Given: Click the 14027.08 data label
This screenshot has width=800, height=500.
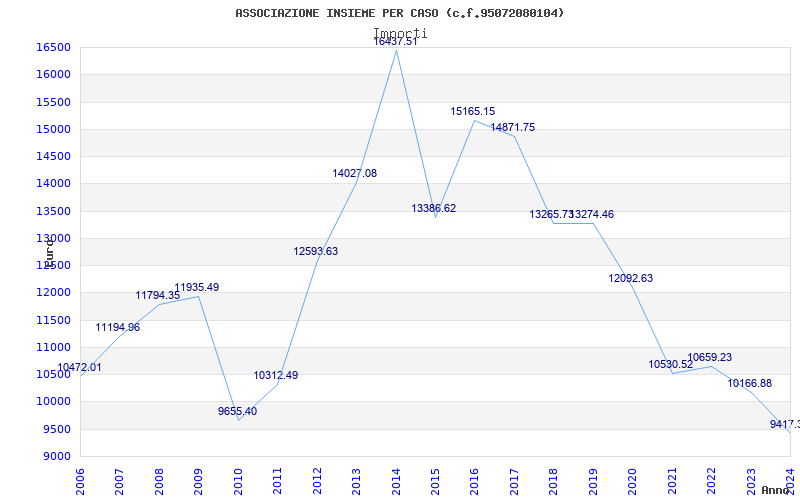Looking at the screenshot, I should pyautogui.click(x=355, y=173).
